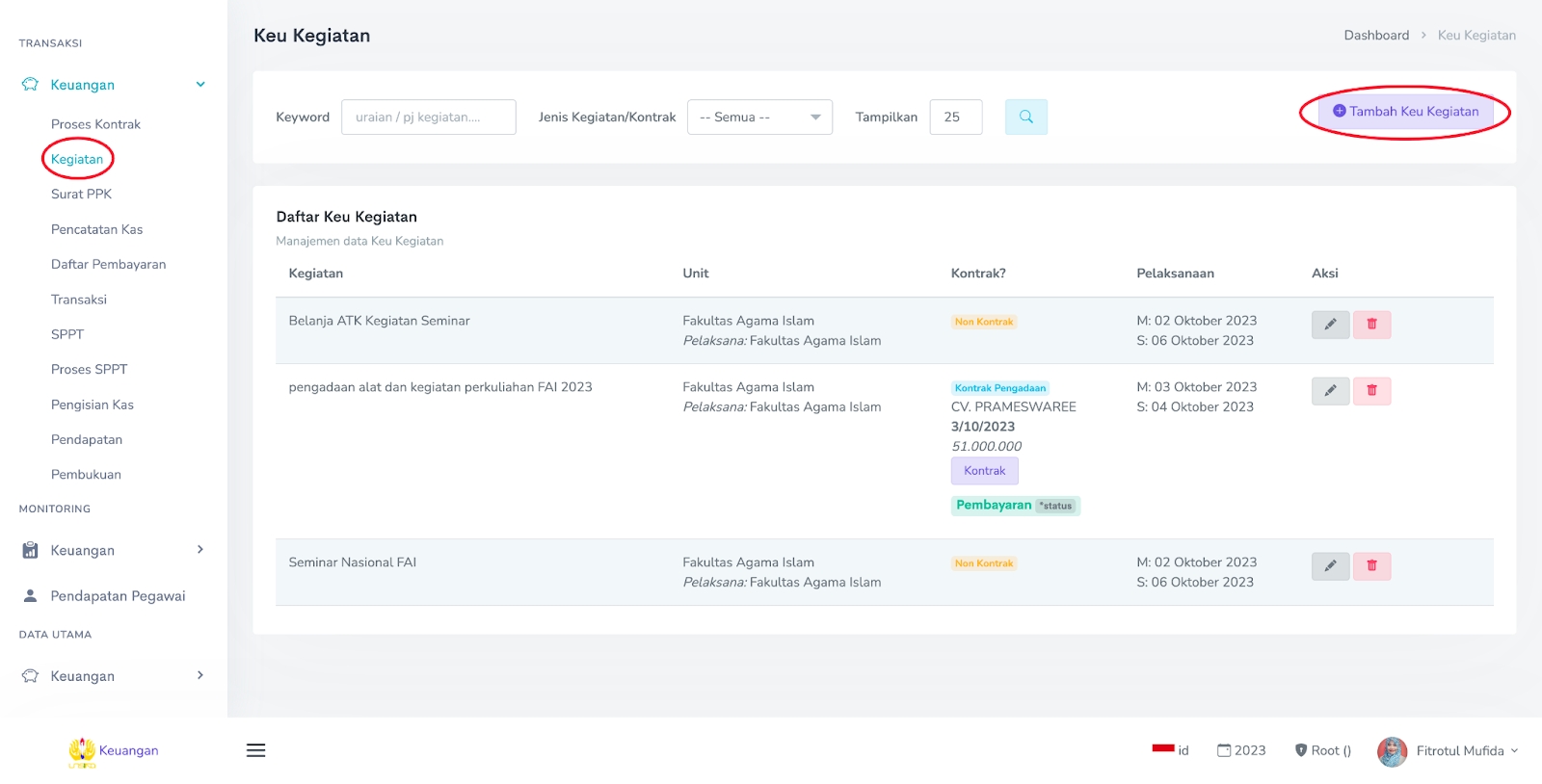Expand the Monitoring Keuangan menu
Screen dimensions: 1542x784
pos(114,550)
